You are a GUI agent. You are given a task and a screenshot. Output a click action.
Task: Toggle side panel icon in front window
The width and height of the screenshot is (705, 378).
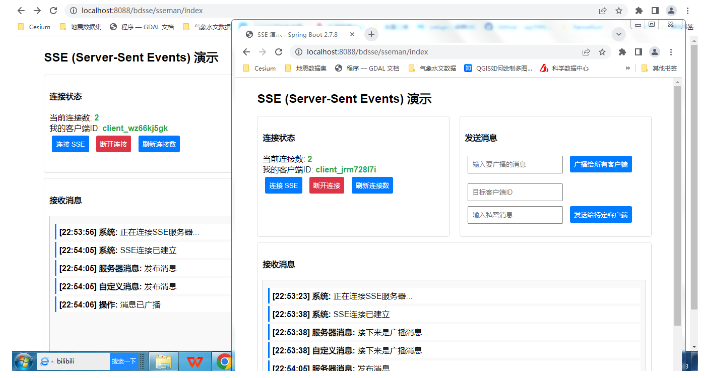[638, 52]
